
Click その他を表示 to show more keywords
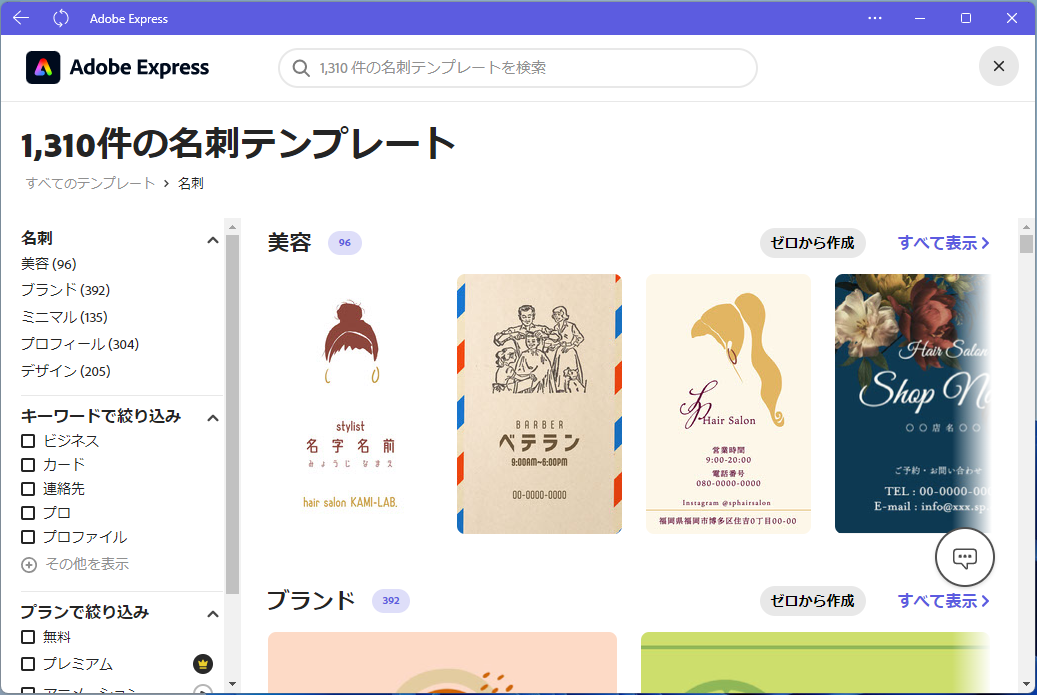[x=87, y=564]
